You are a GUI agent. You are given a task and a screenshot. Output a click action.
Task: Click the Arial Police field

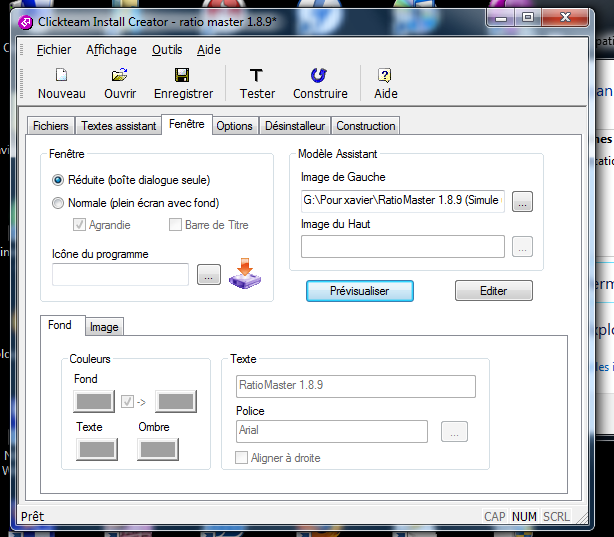(x=332, y=431)
